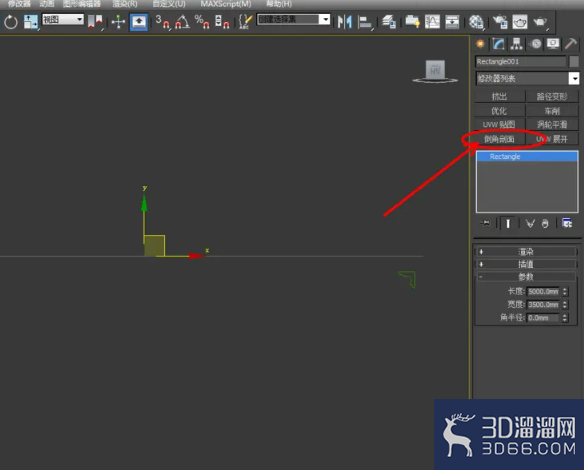Click the Align tool icon

point(365,22)
